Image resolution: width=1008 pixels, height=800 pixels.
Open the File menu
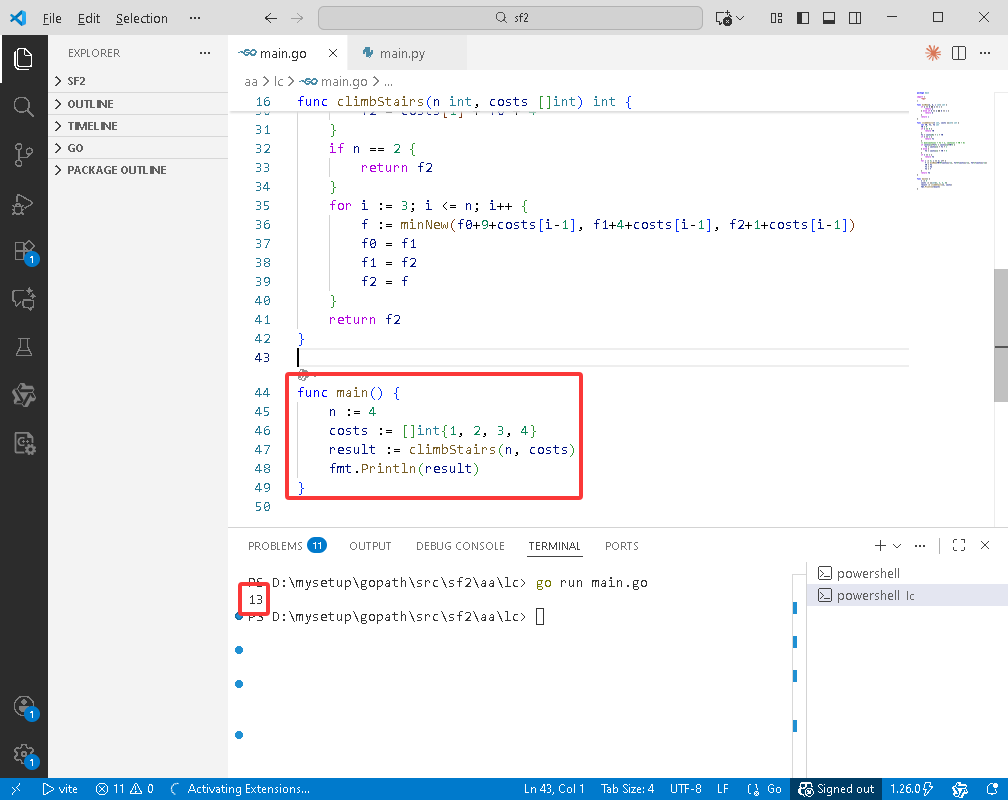pos(52,18)
